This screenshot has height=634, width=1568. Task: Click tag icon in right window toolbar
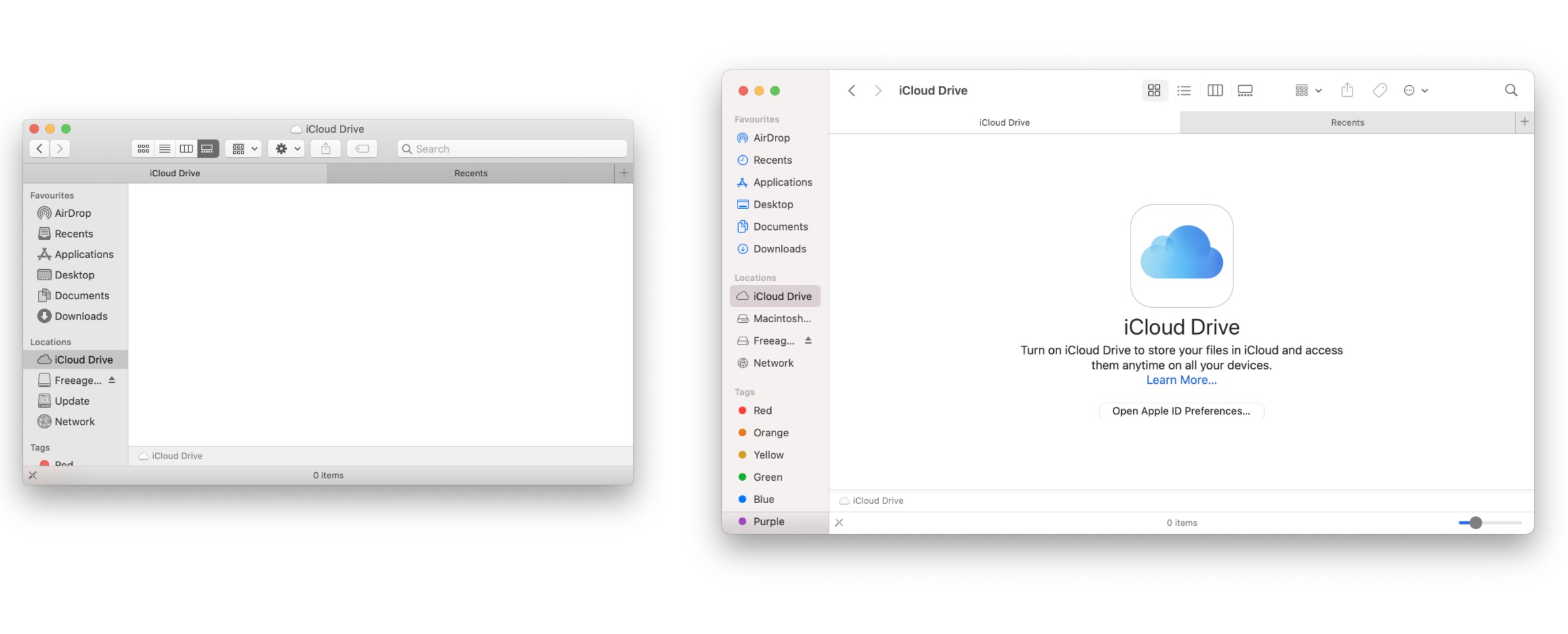pyautogui.click(x=1380, y=90)
